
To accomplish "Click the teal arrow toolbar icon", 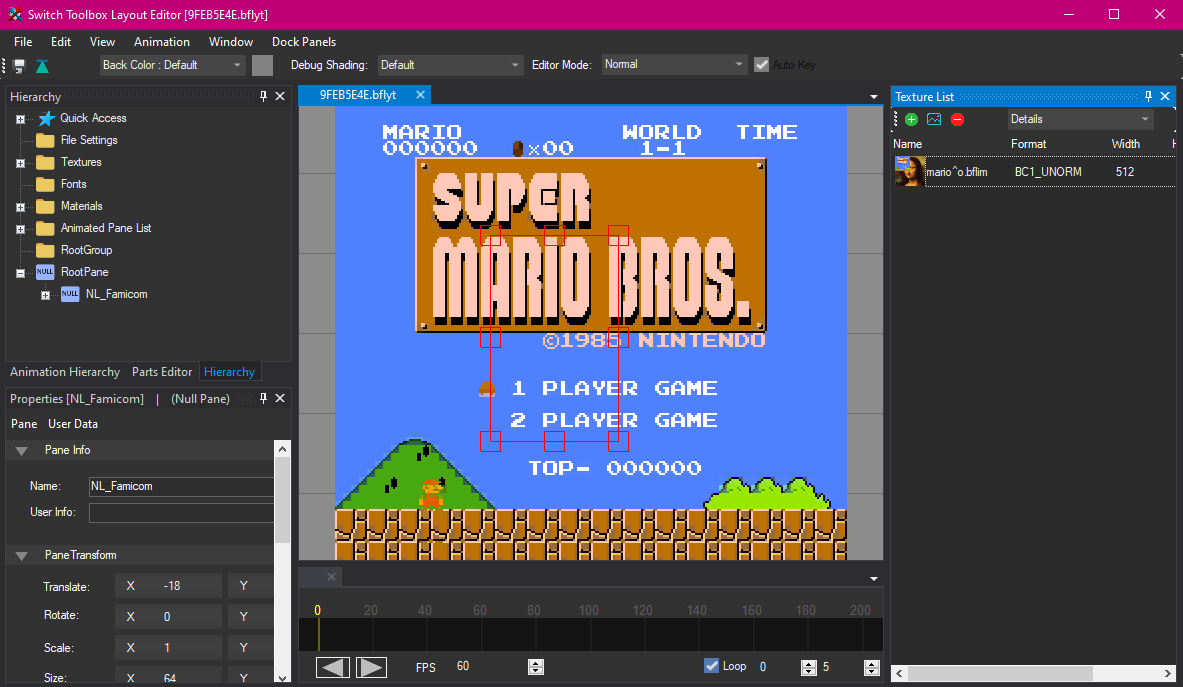I will pyautogui.click(x=42, y=66).
